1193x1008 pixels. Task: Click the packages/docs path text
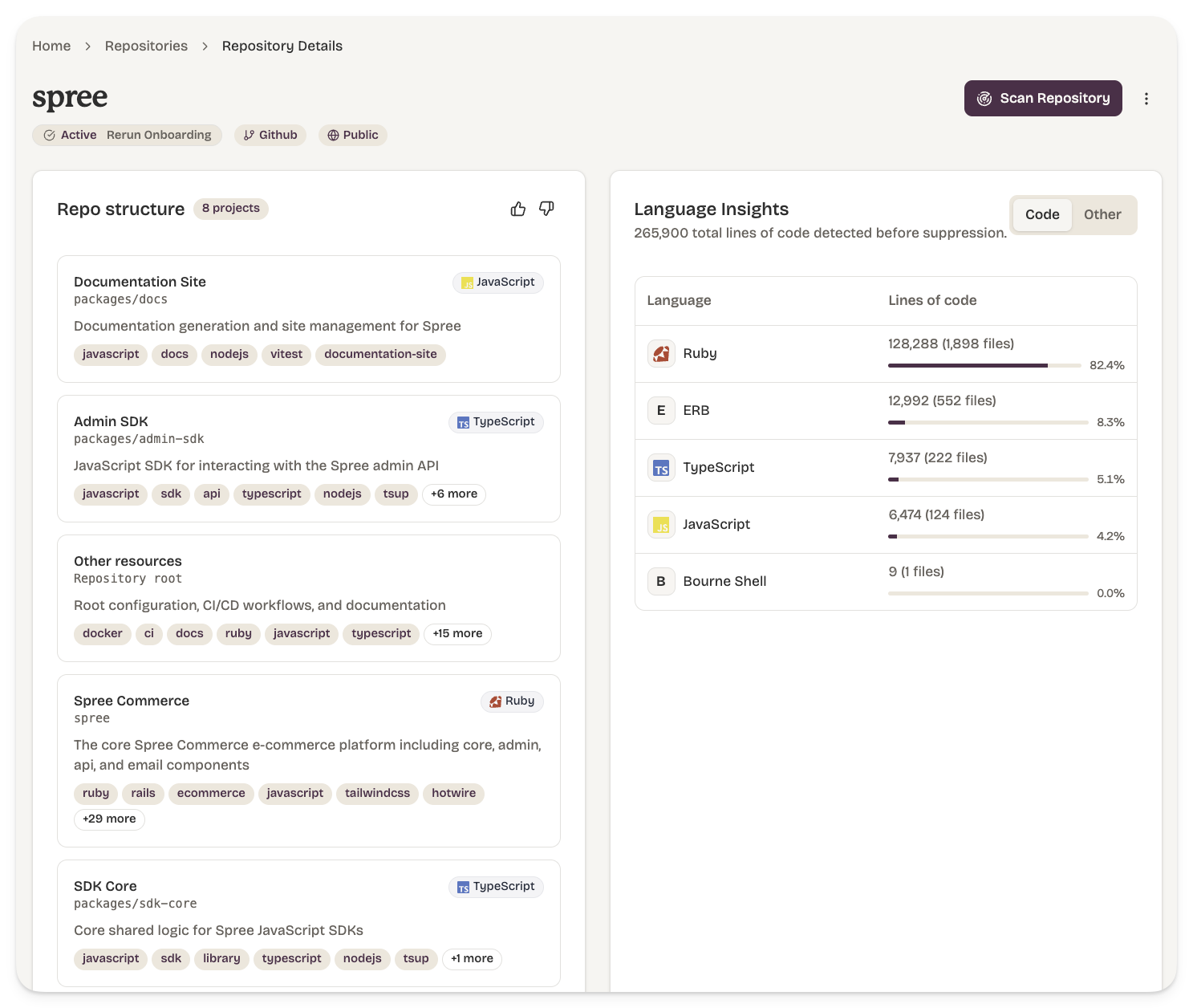coord(120,299)
